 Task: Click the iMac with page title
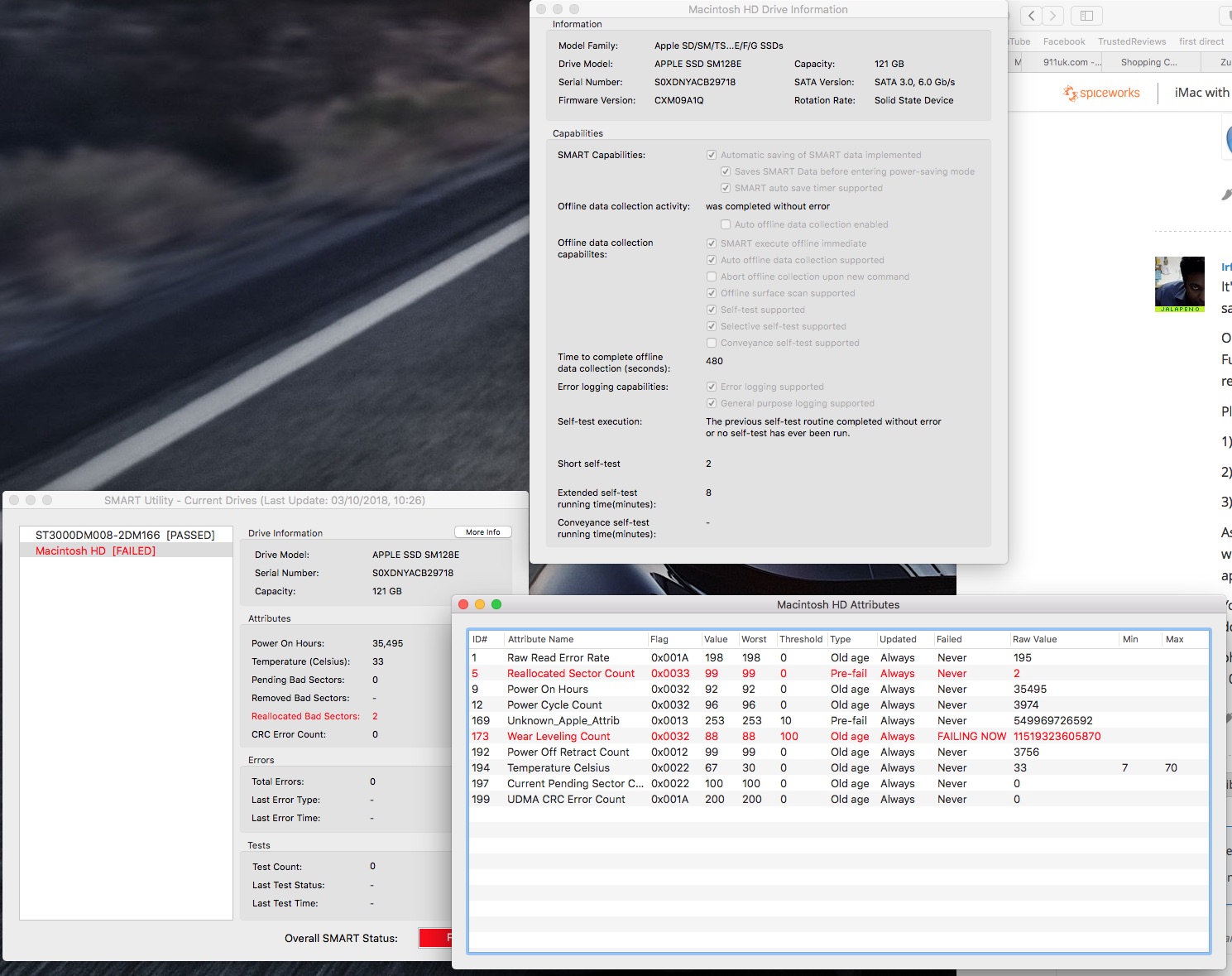[x=1201, y=93]
